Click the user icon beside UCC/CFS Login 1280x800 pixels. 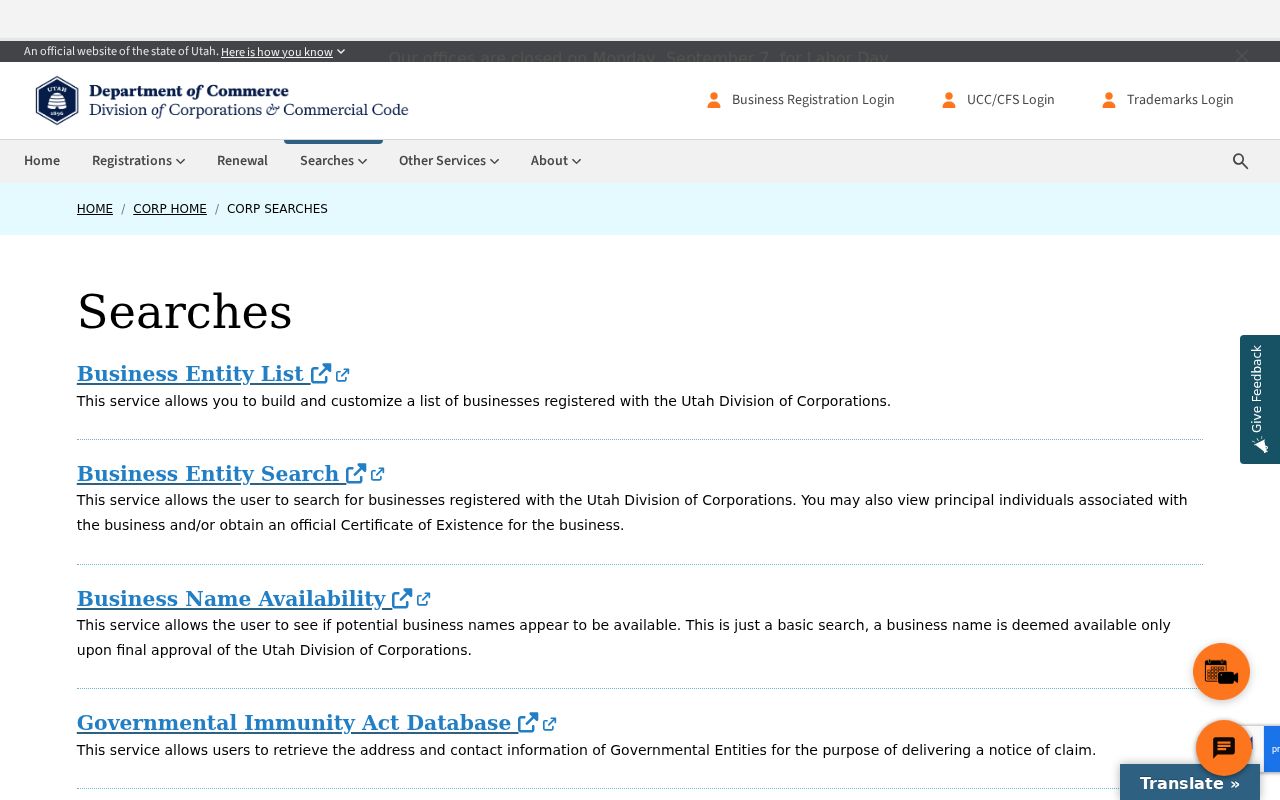pos(949,100)
